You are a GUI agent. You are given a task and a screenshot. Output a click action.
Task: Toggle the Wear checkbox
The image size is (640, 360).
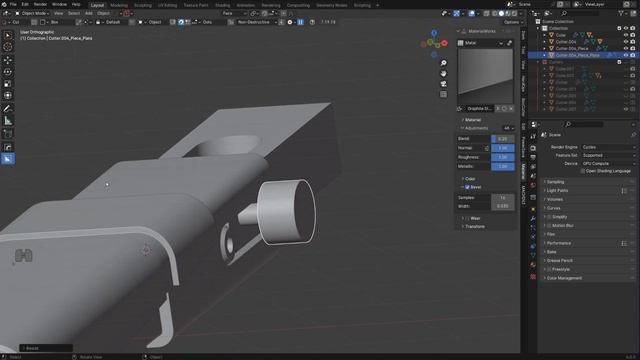(468, 218)
